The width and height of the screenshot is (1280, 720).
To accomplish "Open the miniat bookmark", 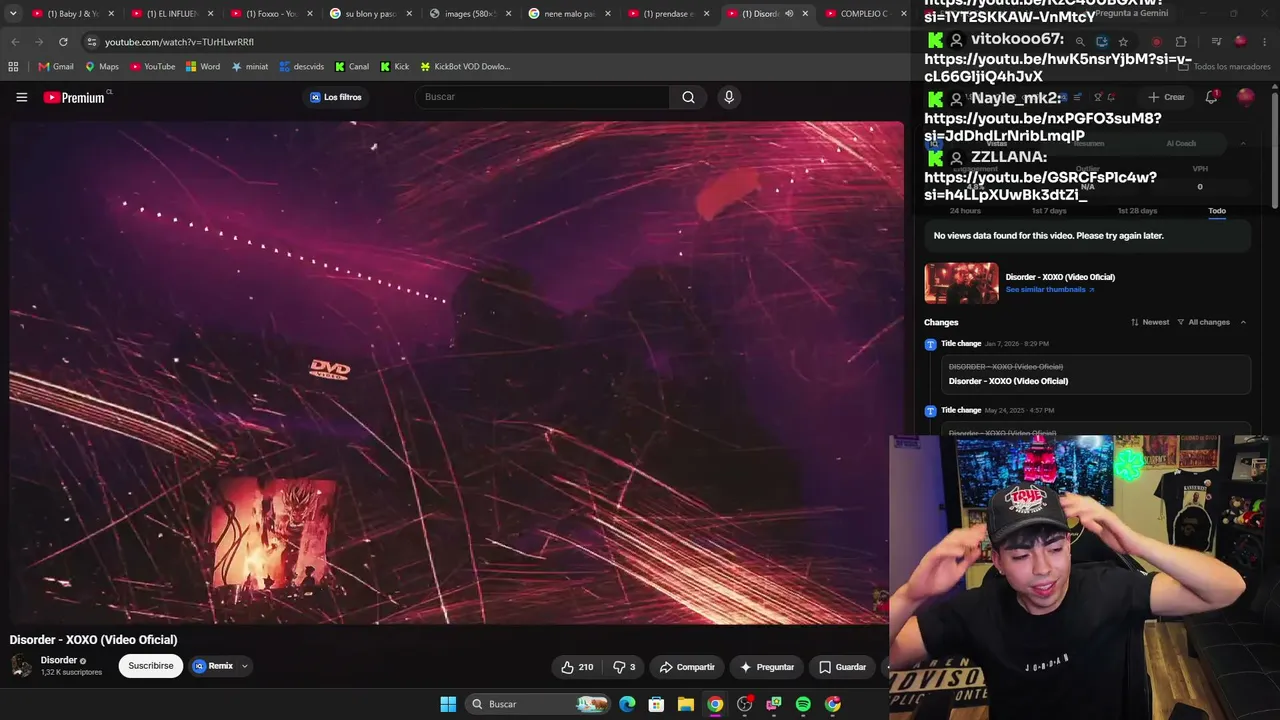I will pos(249,67).
